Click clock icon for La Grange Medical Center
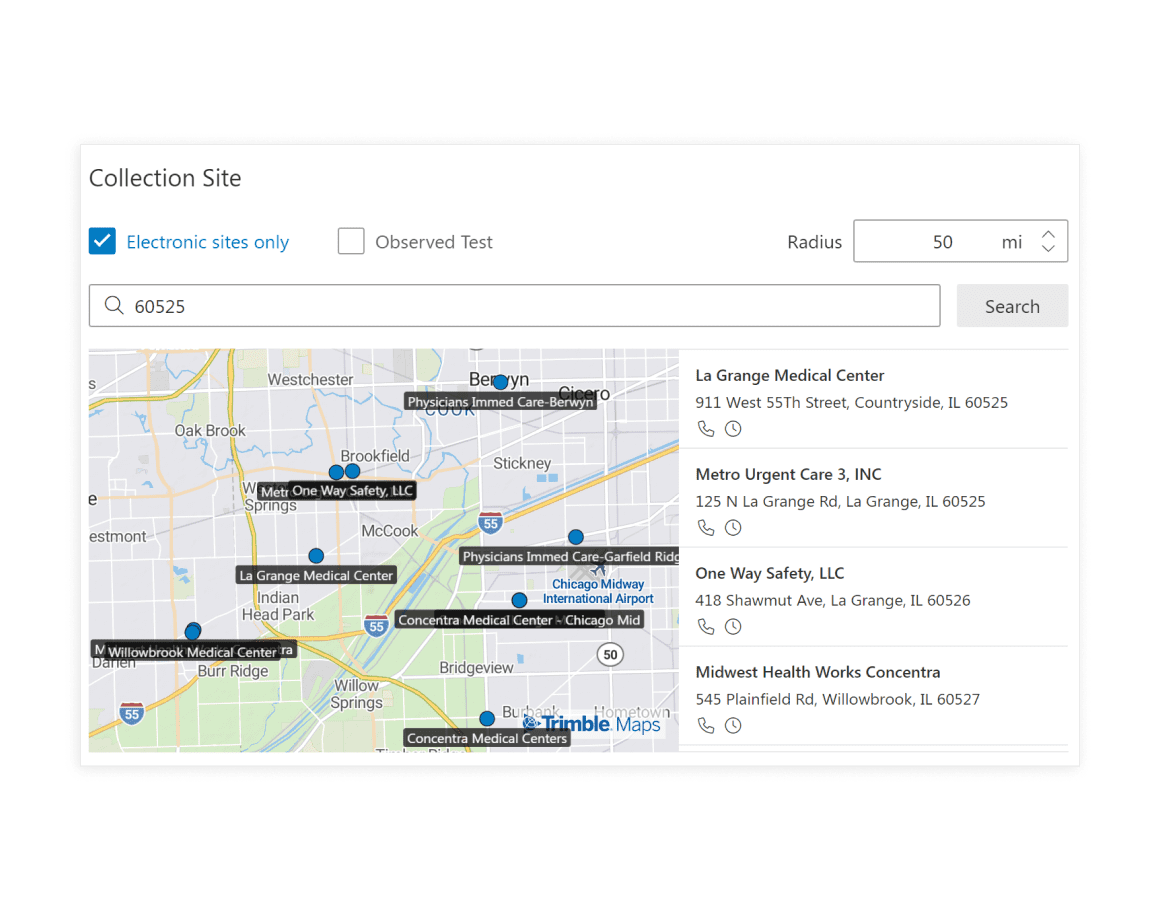Image resolution: width=1160 pixels, height=910 pixels. [x=733, y=429]
